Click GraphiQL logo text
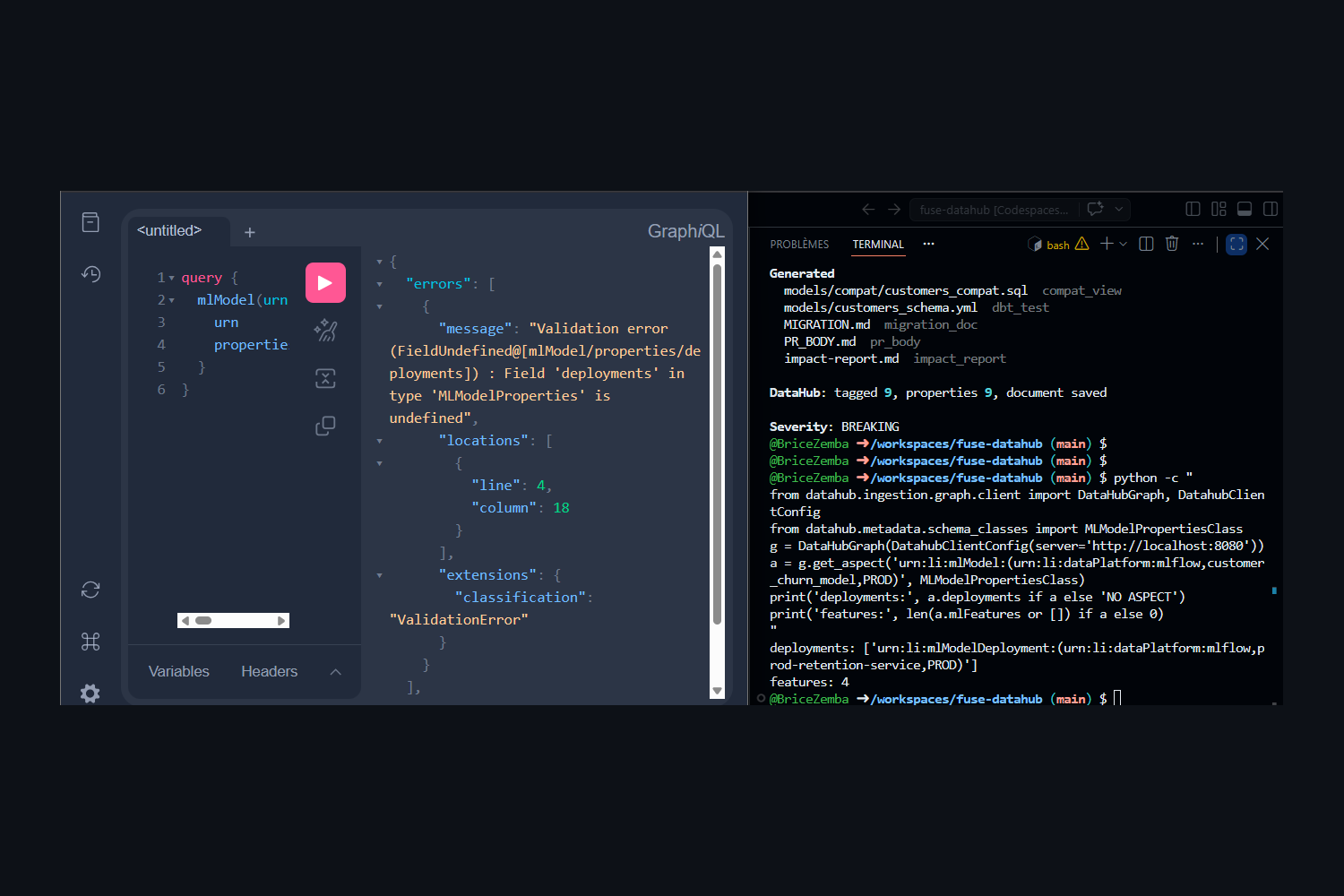The width and height of the screenshot is (1344, 896). pyautogui.click(x=685, y=231)
